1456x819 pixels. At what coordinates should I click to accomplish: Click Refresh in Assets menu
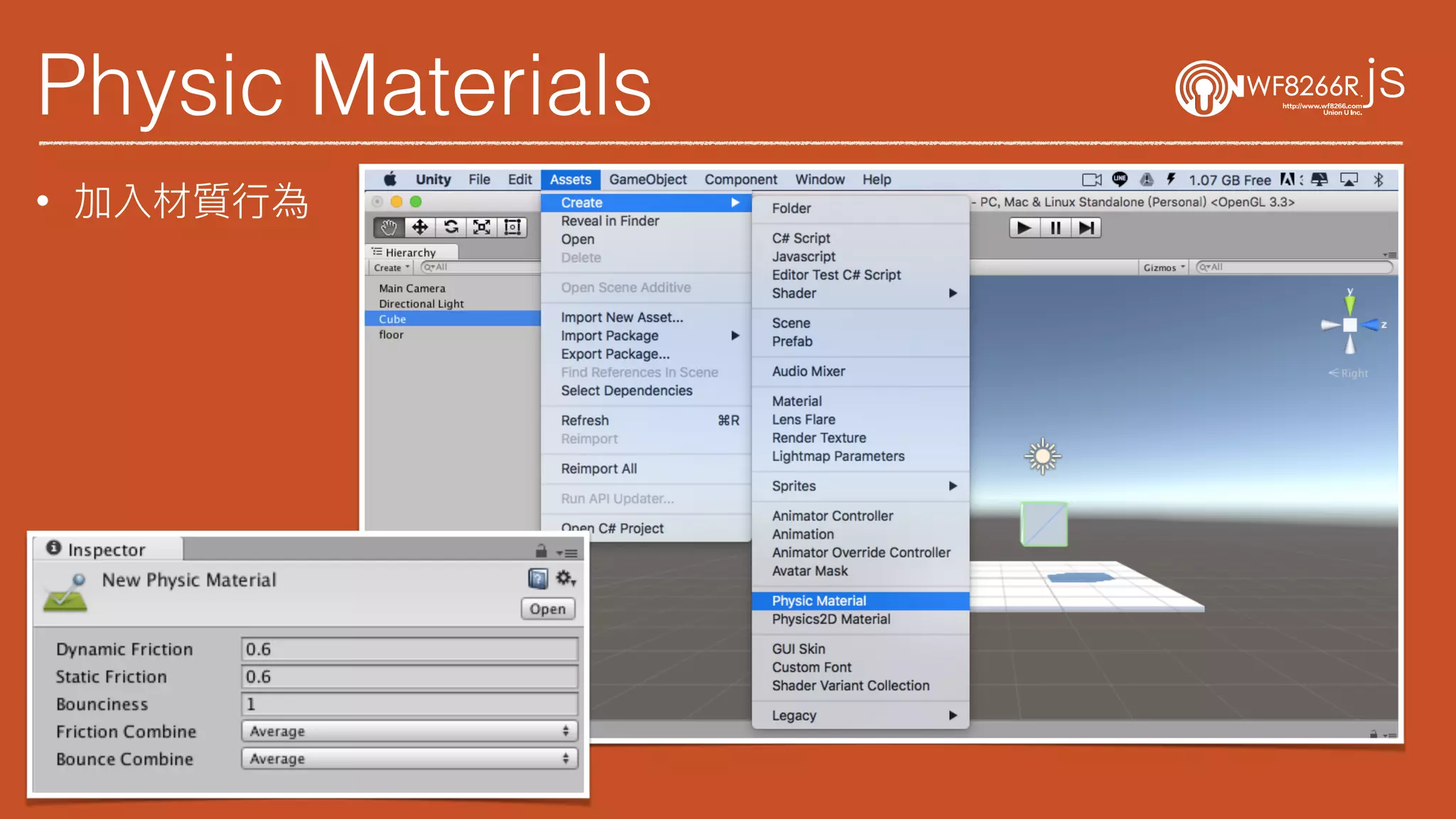point(646,420)
